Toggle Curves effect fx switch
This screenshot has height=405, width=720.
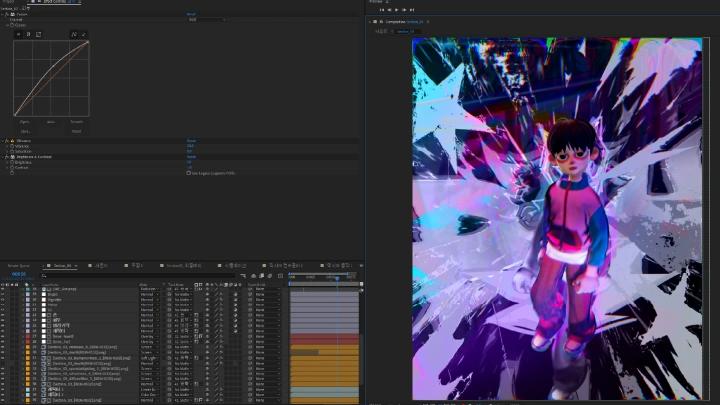tap(9, 14)
